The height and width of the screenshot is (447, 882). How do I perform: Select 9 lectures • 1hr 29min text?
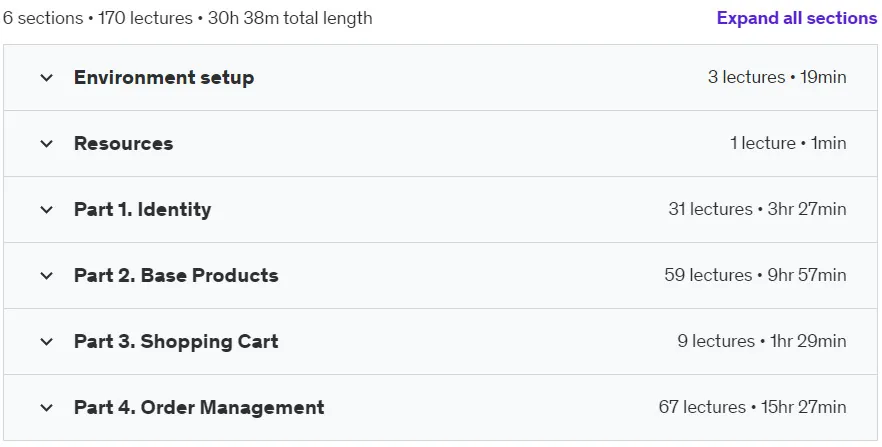click(762, 341)
